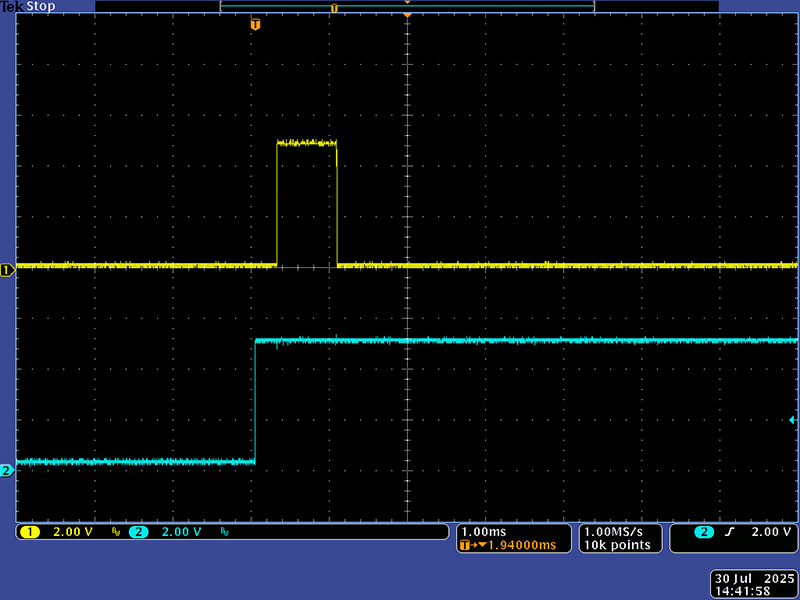
Task: Click the trigger source channel 2 badge
Action: point(704,532)
